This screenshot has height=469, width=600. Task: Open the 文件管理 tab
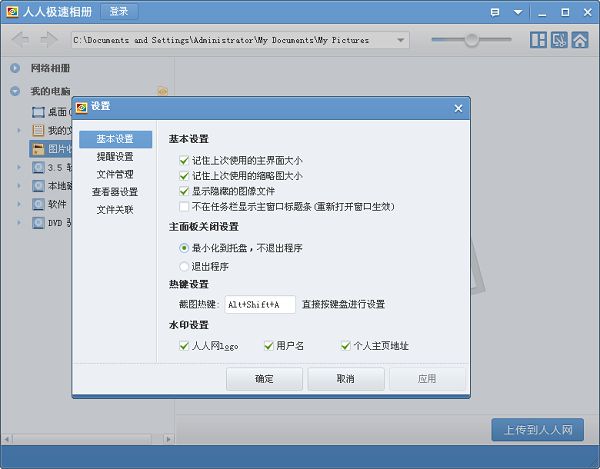115,174
